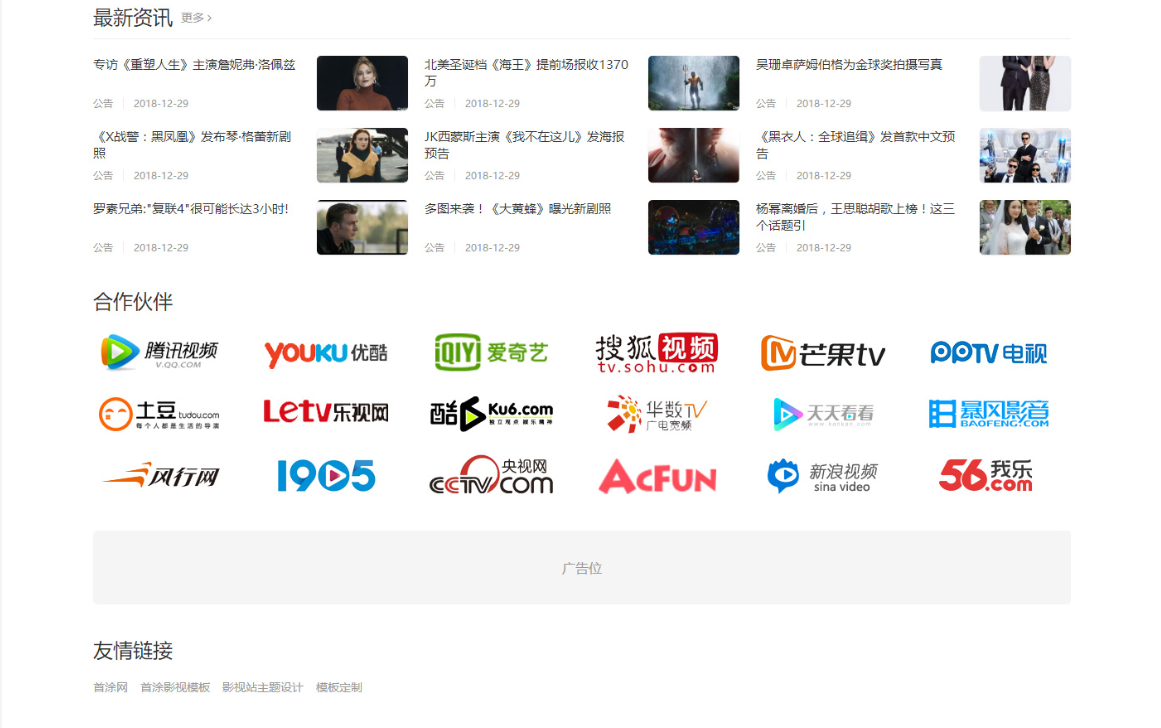This screenshot has width=1161, height=728.
Task: Click the 海王 Aquaman thumbnail
Action: point(693,83)
